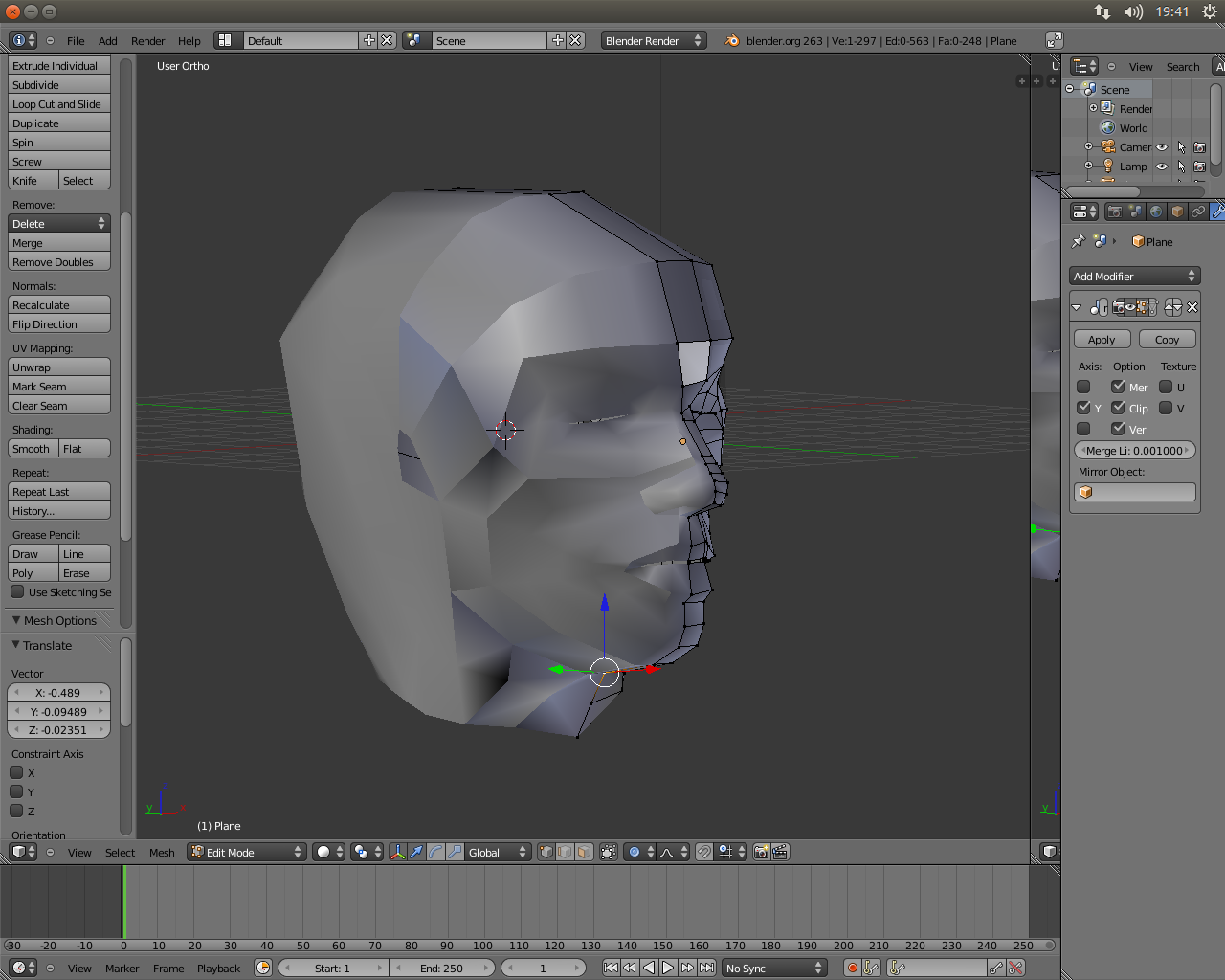
Task: Open the Edit Mode selector dropdown
Action: pyautogui.click(x=247, y=852)
